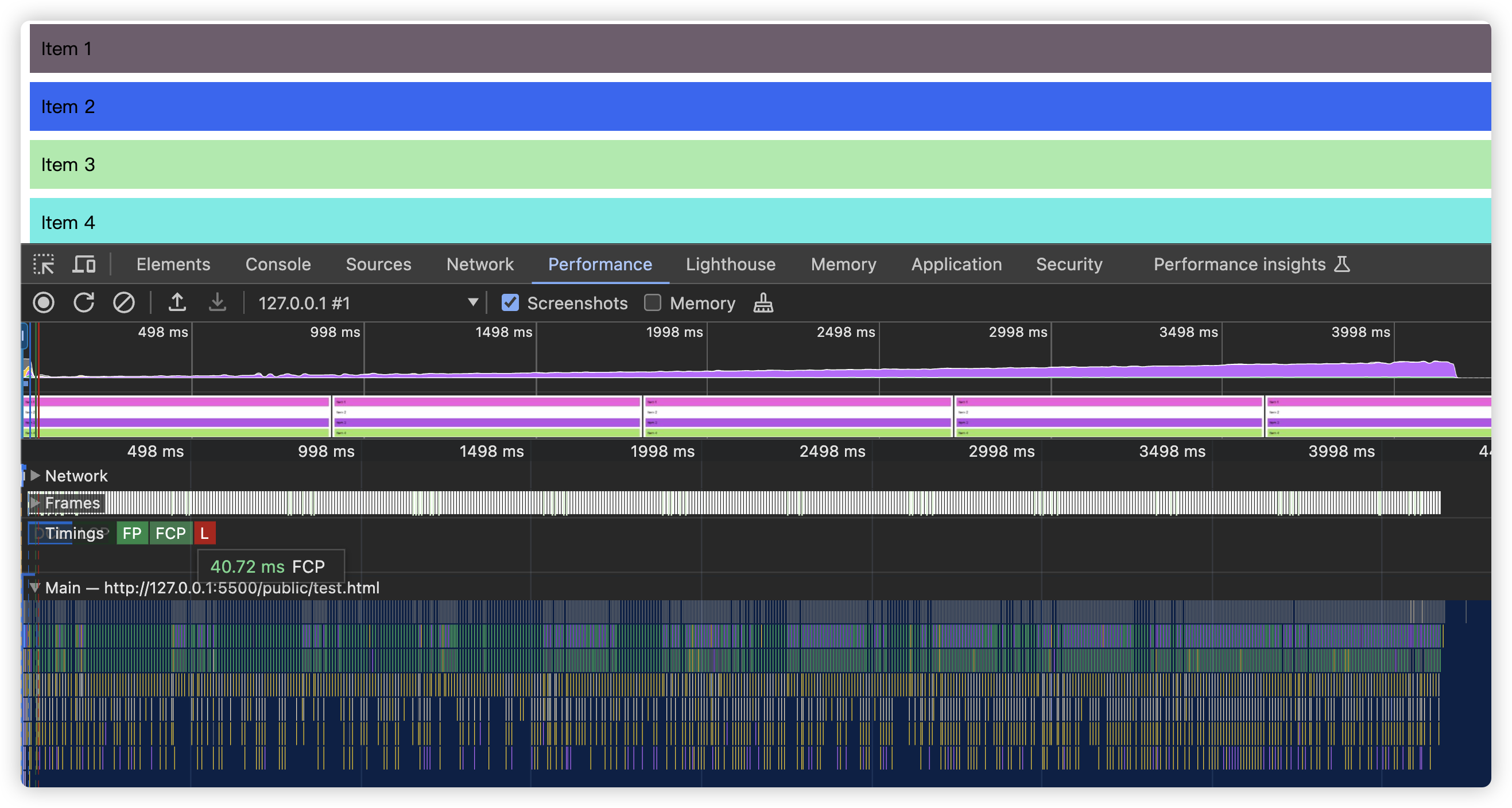Open the 127.0.0.1 #1 profile dropdown
The height and width of the screenshot is (808, 1512).
point(472,303)
